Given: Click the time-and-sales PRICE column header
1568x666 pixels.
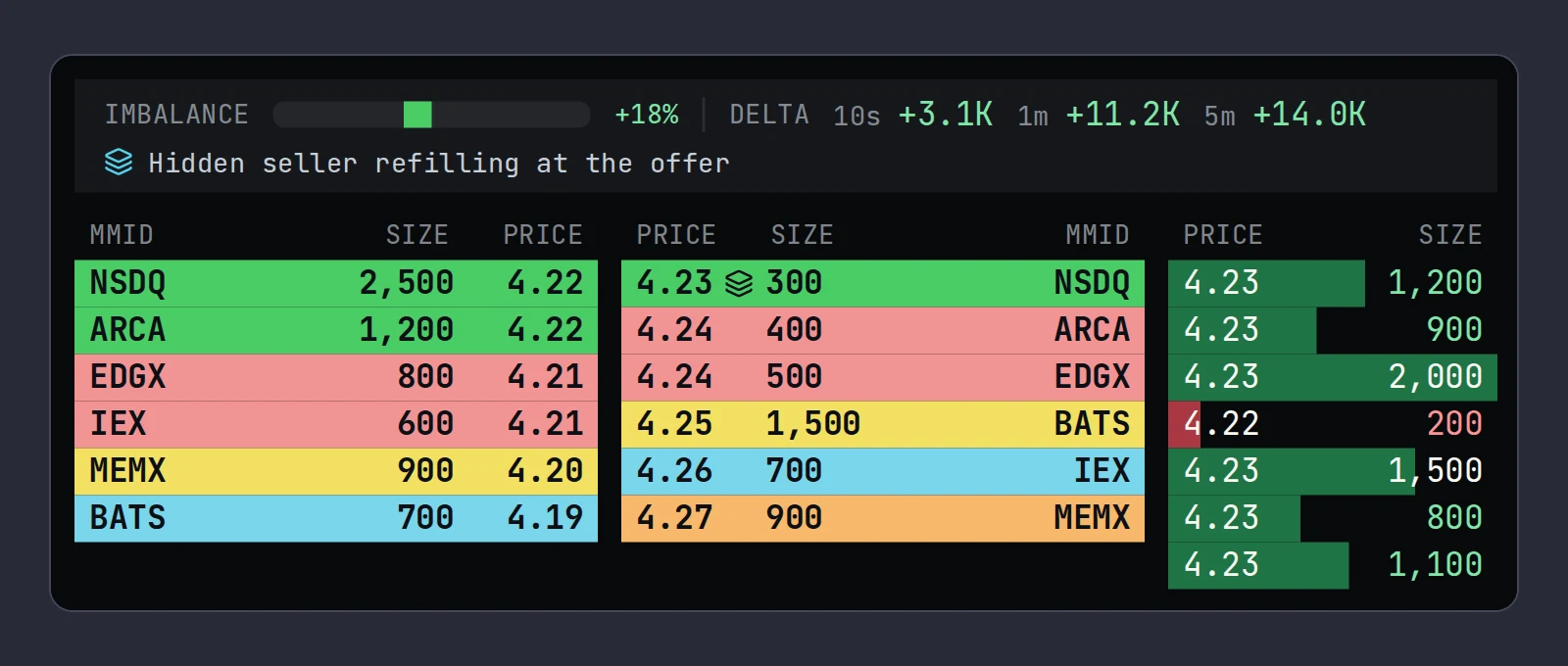Looking at the screenshot, I should click(x=1223, y=235).
